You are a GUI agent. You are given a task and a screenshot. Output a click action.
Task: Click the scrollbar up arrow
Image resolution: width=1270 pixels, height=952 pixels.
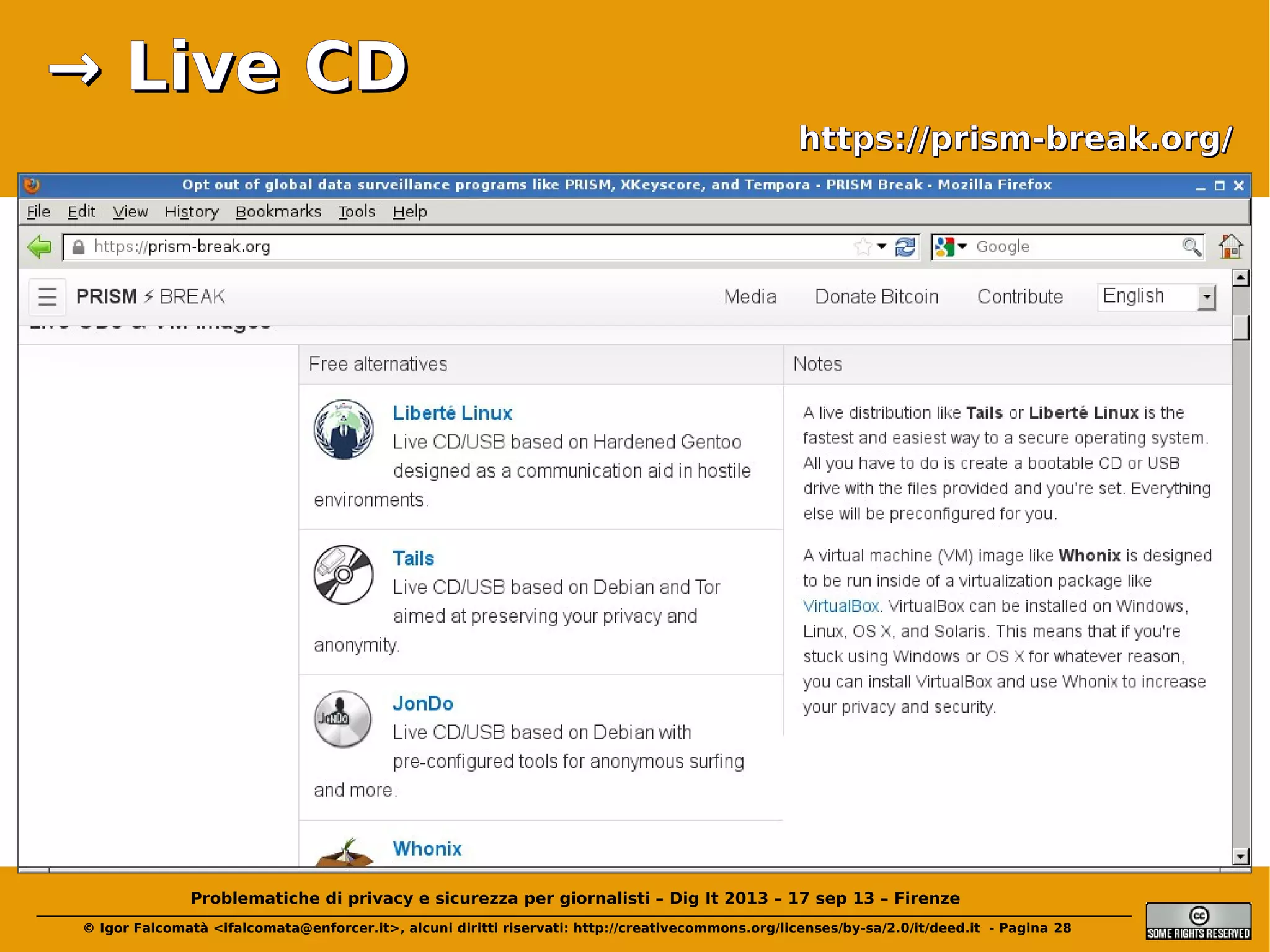click(1240, 277)
